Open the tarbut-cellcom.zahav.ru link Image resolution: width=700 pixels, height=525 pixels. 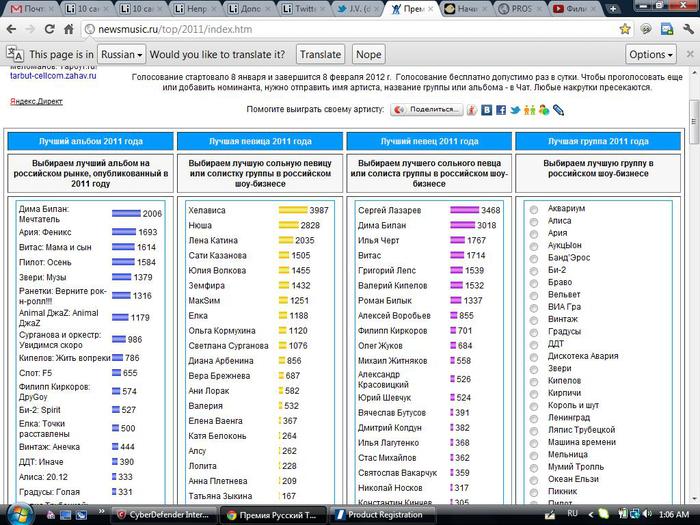click(53, 75)
